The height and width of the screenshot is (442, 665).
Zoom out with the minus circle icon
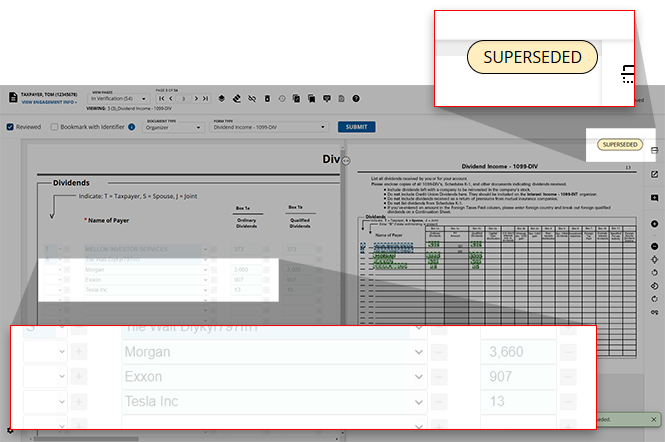654,246
